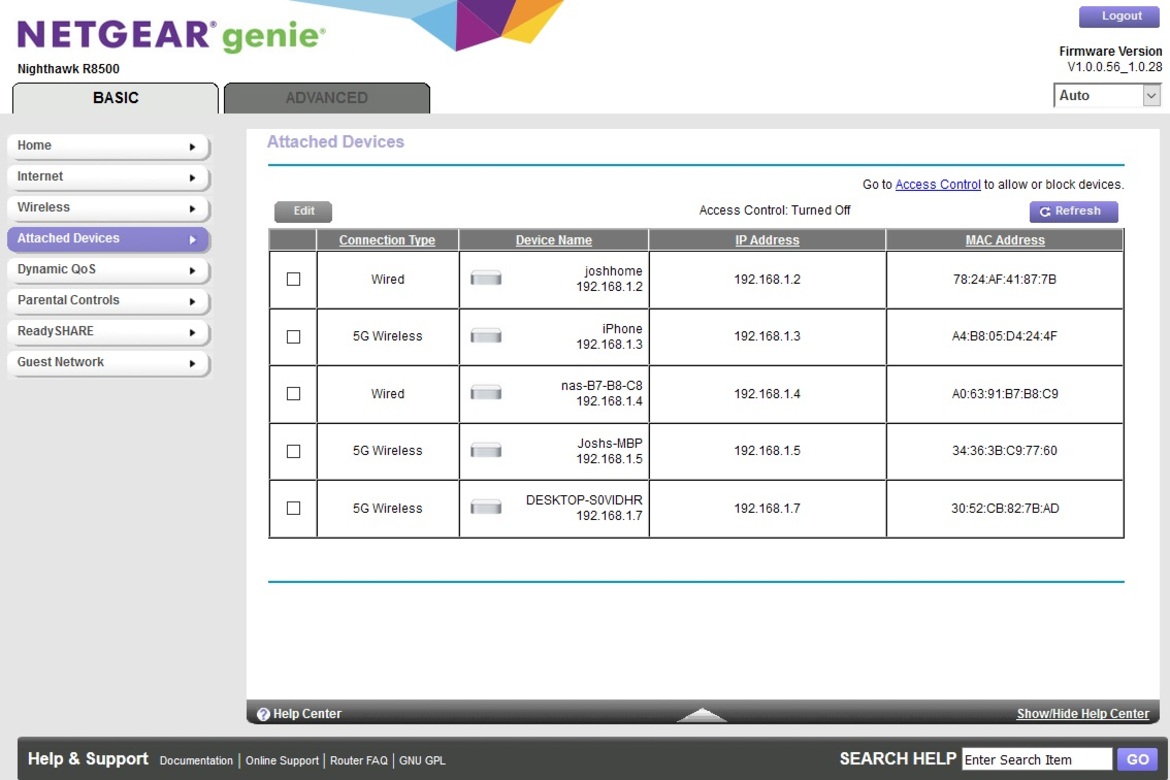Open the Home sidebar menu
Viewport: 1170px width, 780px height.
109,146
